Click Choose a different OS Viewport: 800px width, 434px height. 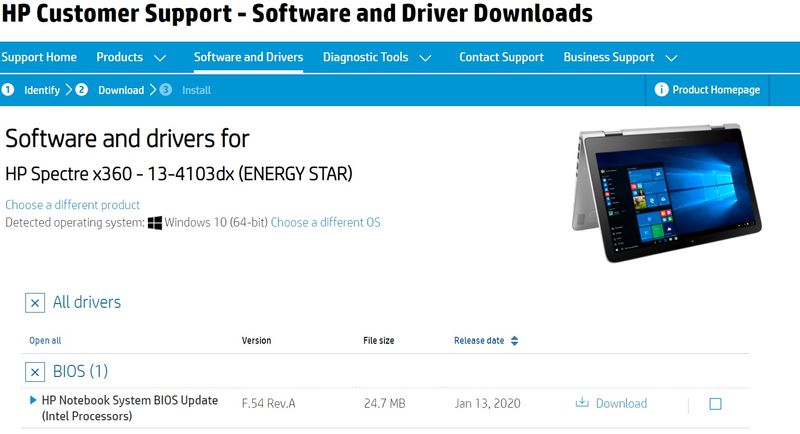tap(326, 222)
